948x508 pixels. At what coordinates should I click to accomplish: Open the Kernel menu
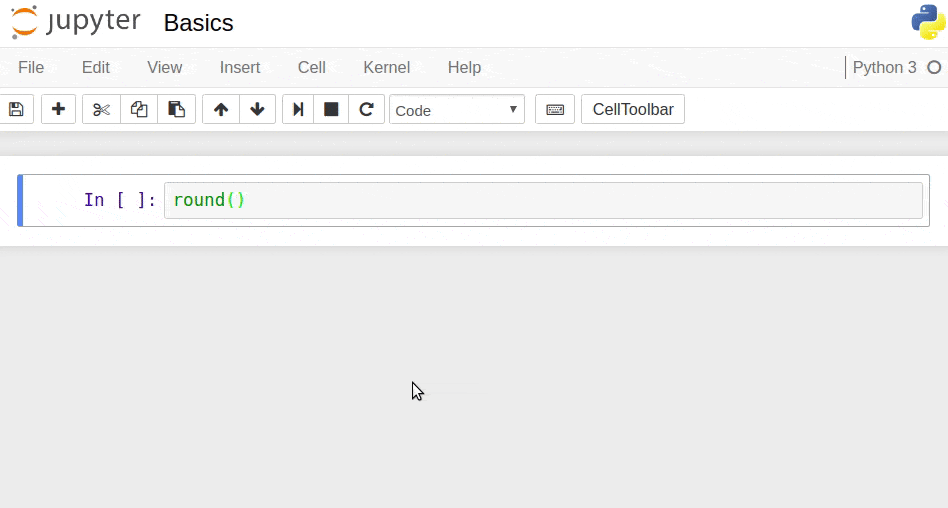pyautogui.click(x=386, y=67)
